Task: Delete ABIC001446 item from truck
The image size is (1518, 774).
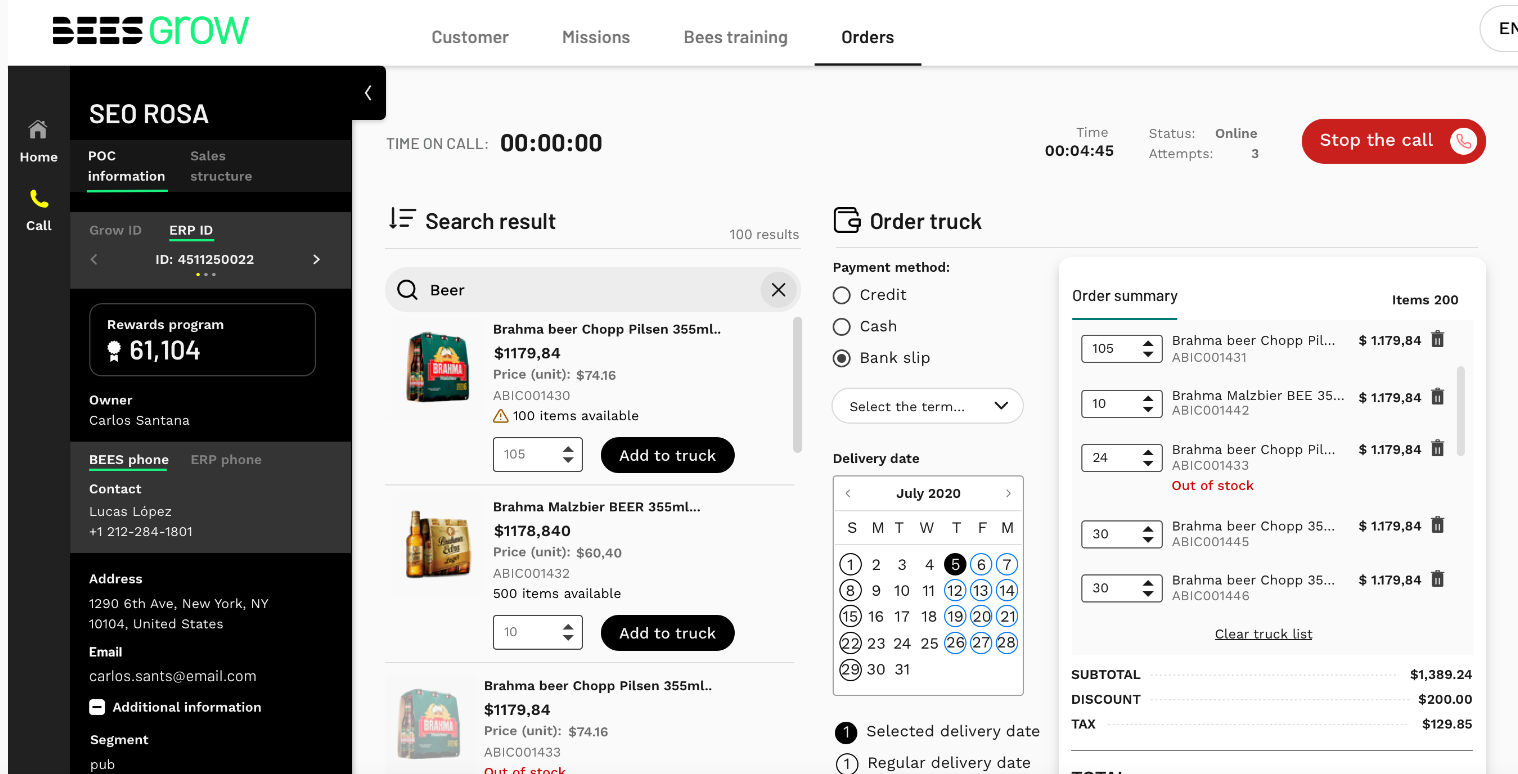Action: coord(1437,580)
